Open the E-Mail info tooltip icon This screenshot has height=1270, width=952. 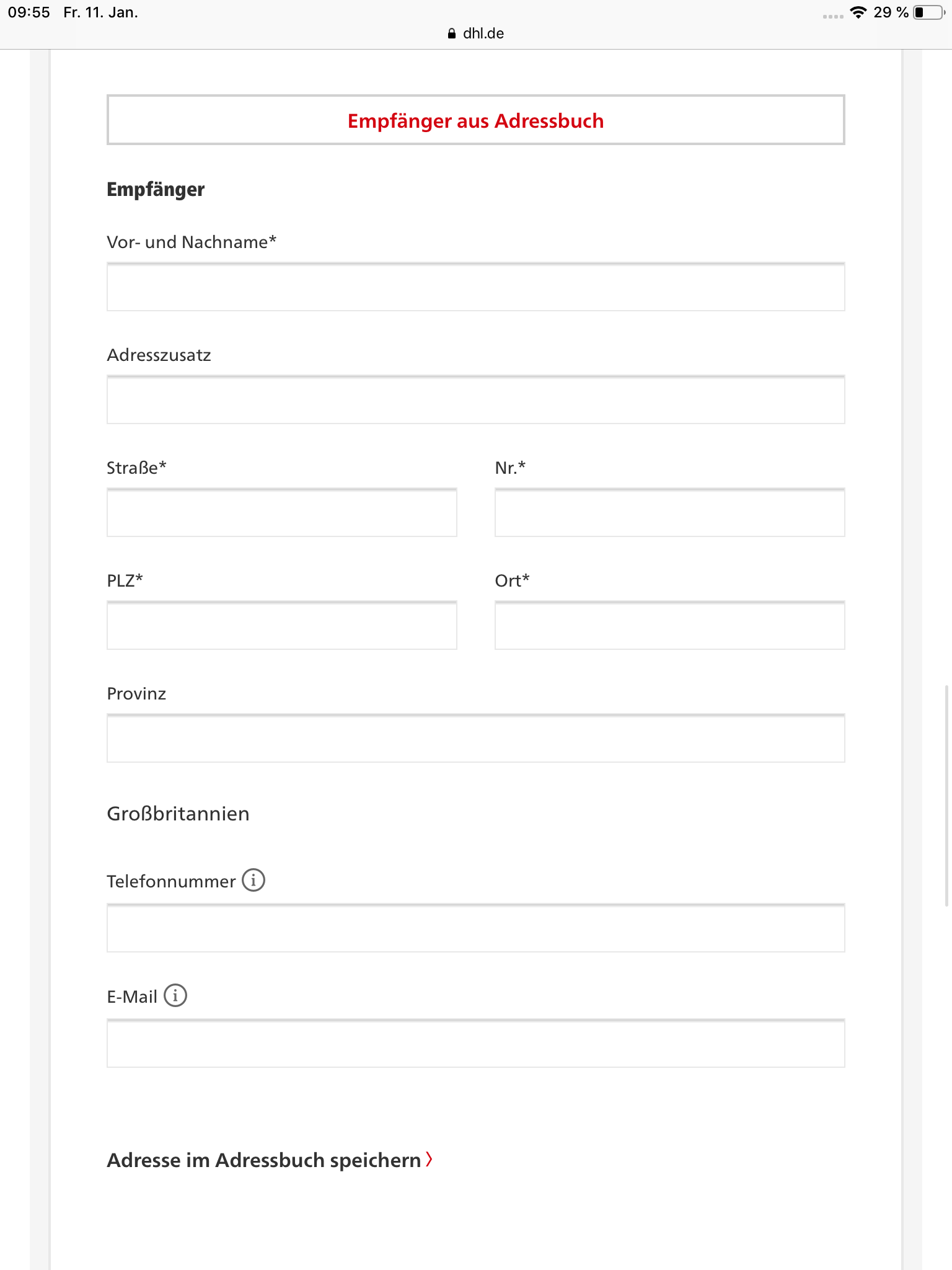[177, 995]
